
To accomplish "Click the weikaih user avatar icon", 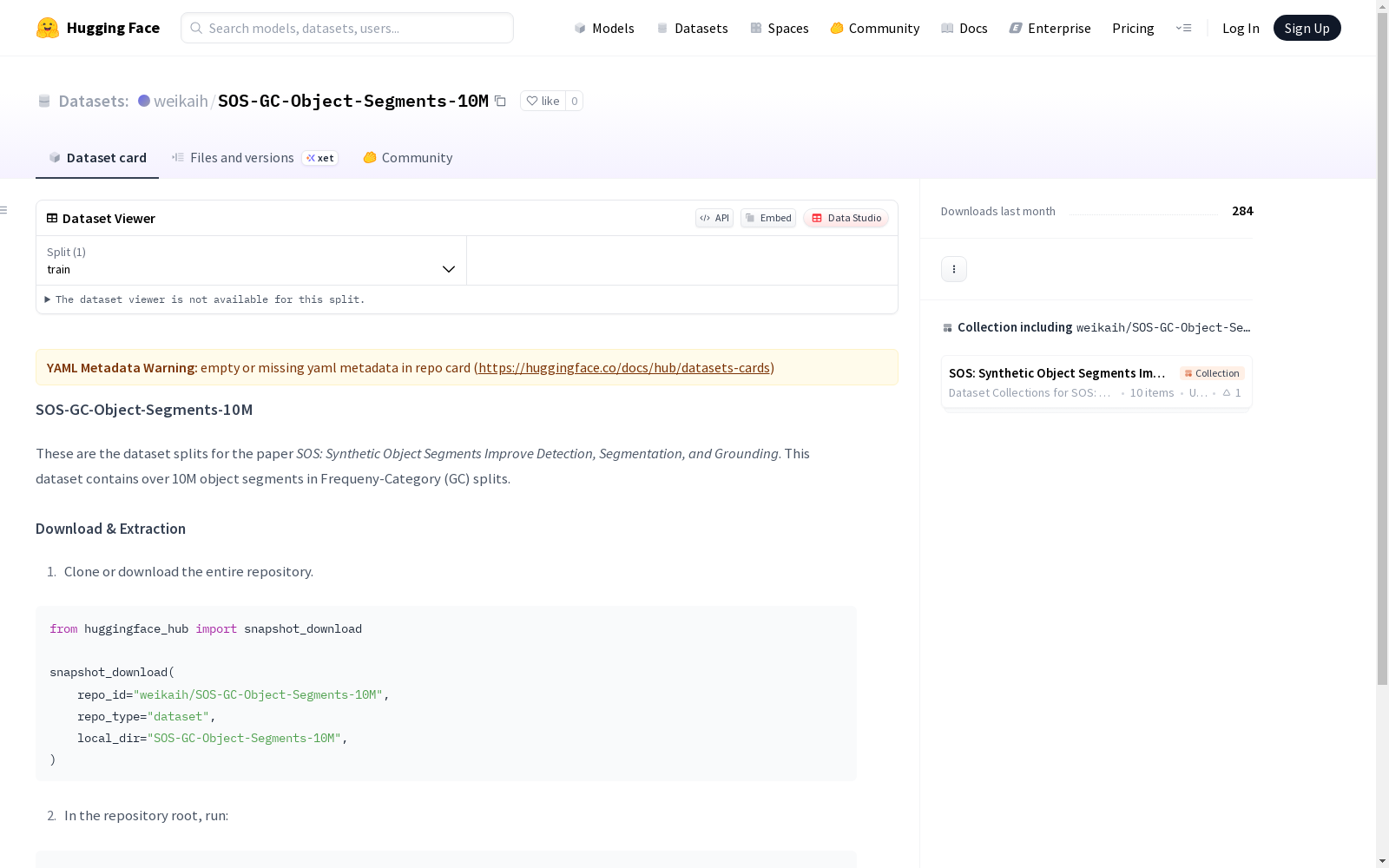I will [x=144, y=101].
